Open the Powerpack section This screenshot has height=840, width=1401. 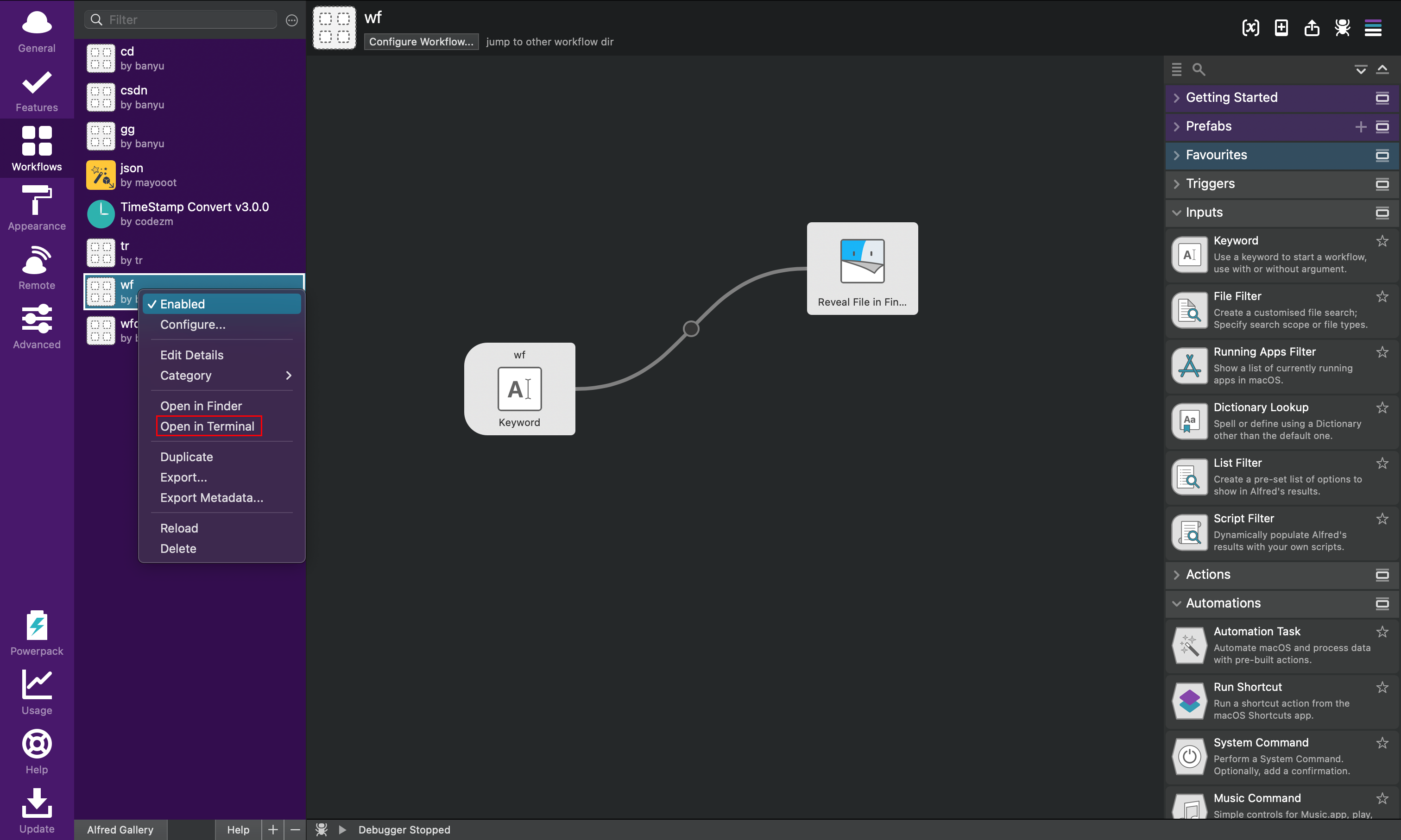[x=37, y=633]
